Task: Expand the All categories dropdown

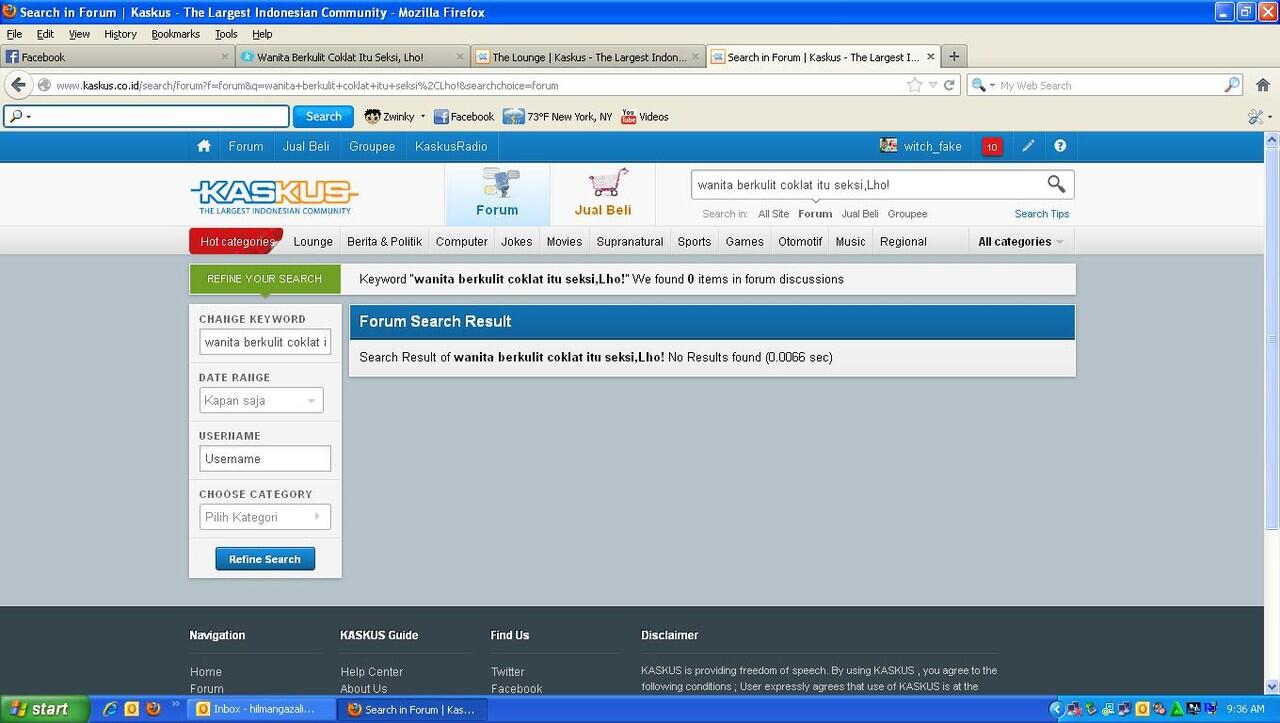Action: pyautogui.click(x=1020, y=241)
